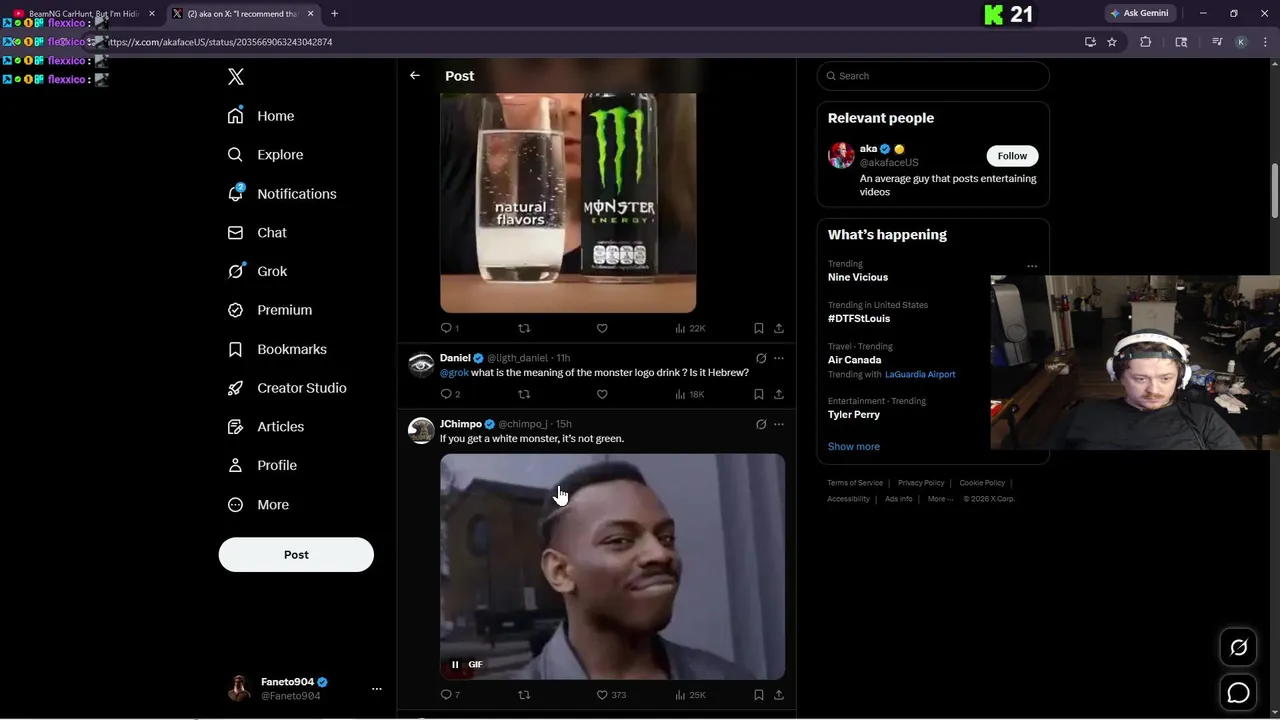Open aka's avatar in Relevant people

tap(841, 155)
